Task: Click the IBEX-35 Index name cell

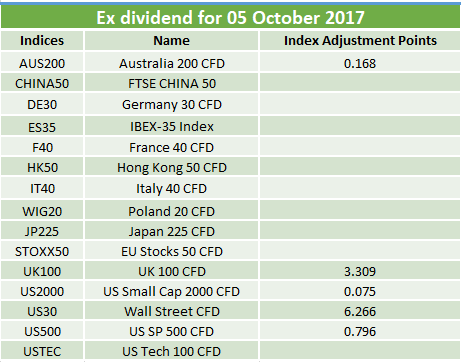Action: pyautogui.click(x=171, y=127)
